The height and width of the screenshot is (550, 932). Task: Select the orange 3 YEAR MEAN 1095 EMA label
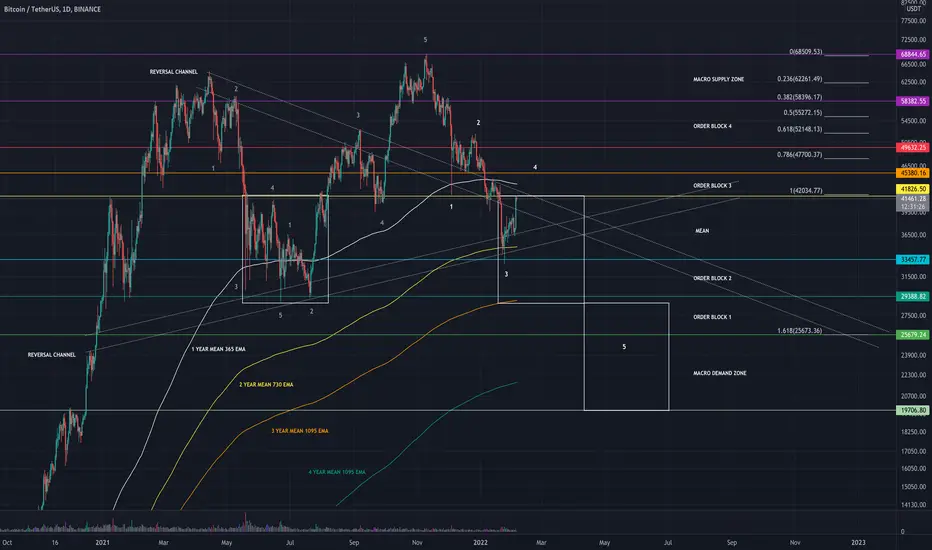(x=300, y=431)
